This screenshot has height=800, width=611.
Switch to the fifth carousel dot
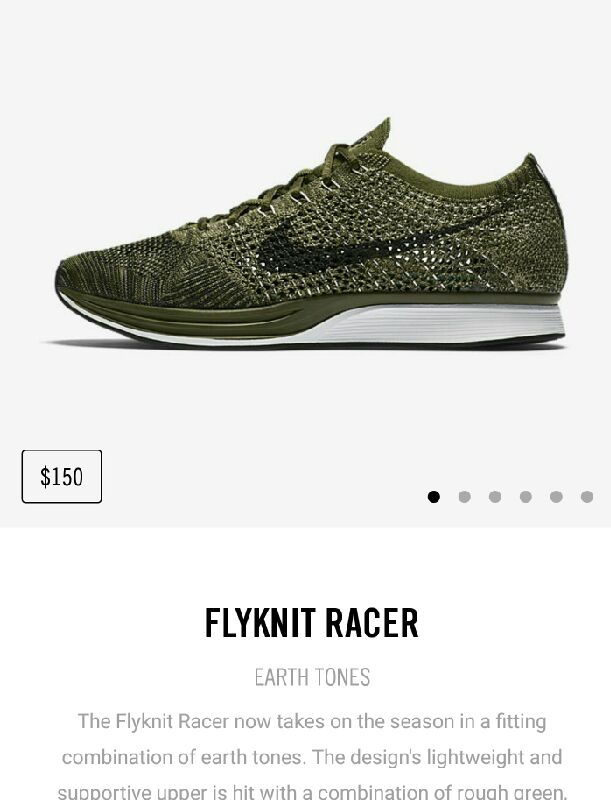(x=556, y=497)
